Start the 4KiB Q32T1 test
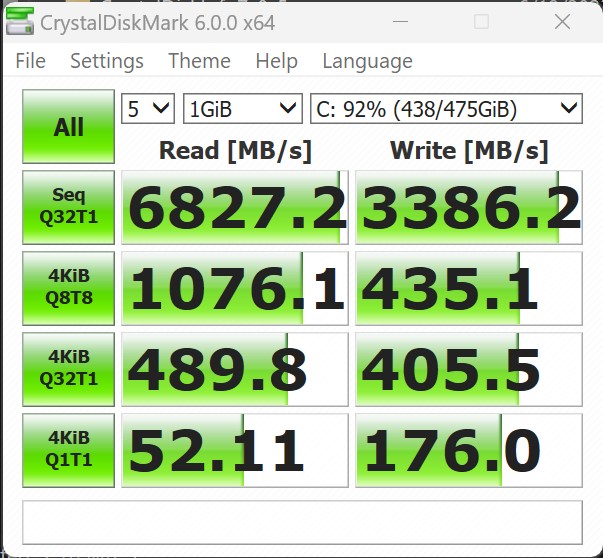The width and height of the screenshot is (603, 558). coord(68,369)
